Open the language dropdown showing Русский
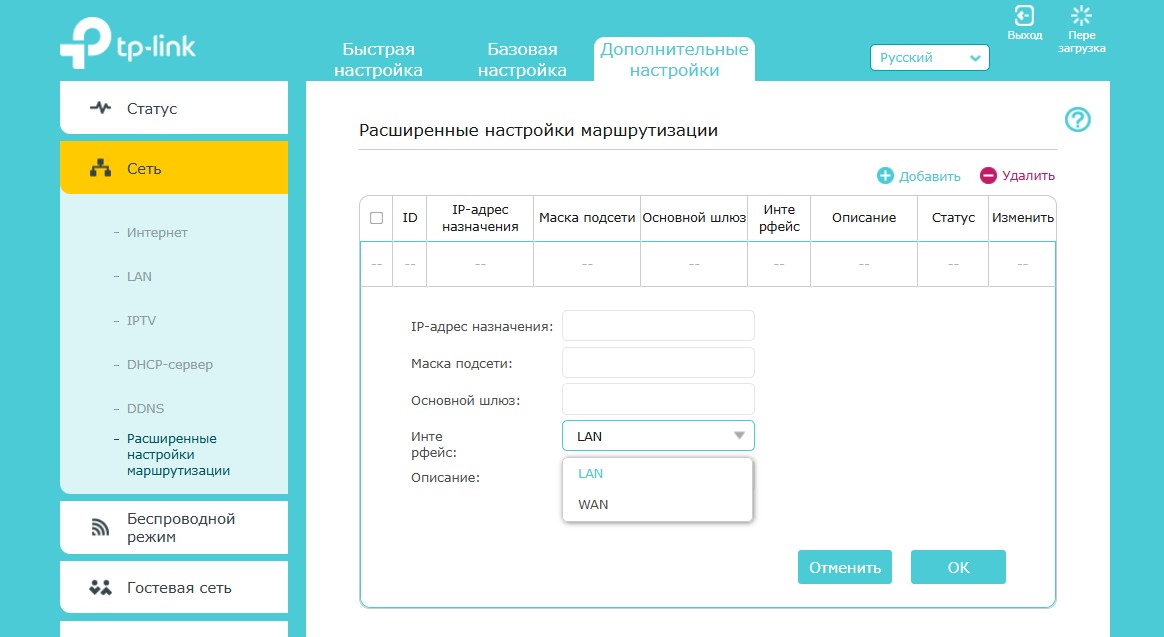The width and height of the screenshot is (1164, 637). click(929, 58)
